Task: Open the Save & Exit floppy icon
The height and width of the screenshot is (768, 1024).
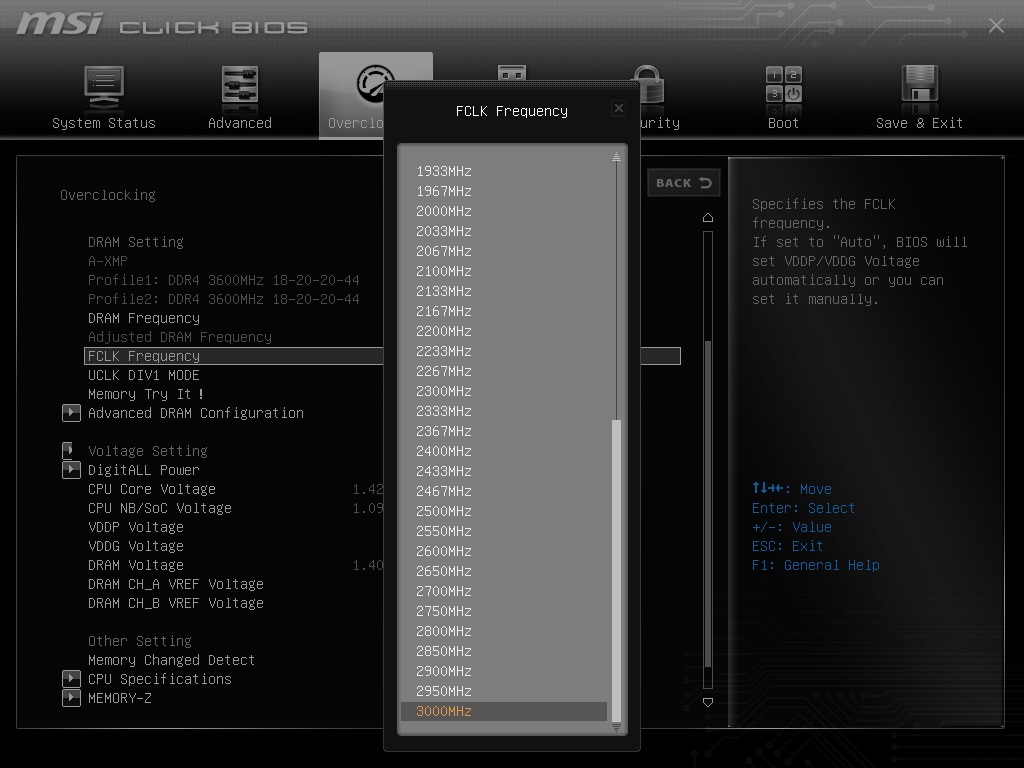Action: [920, 84]
